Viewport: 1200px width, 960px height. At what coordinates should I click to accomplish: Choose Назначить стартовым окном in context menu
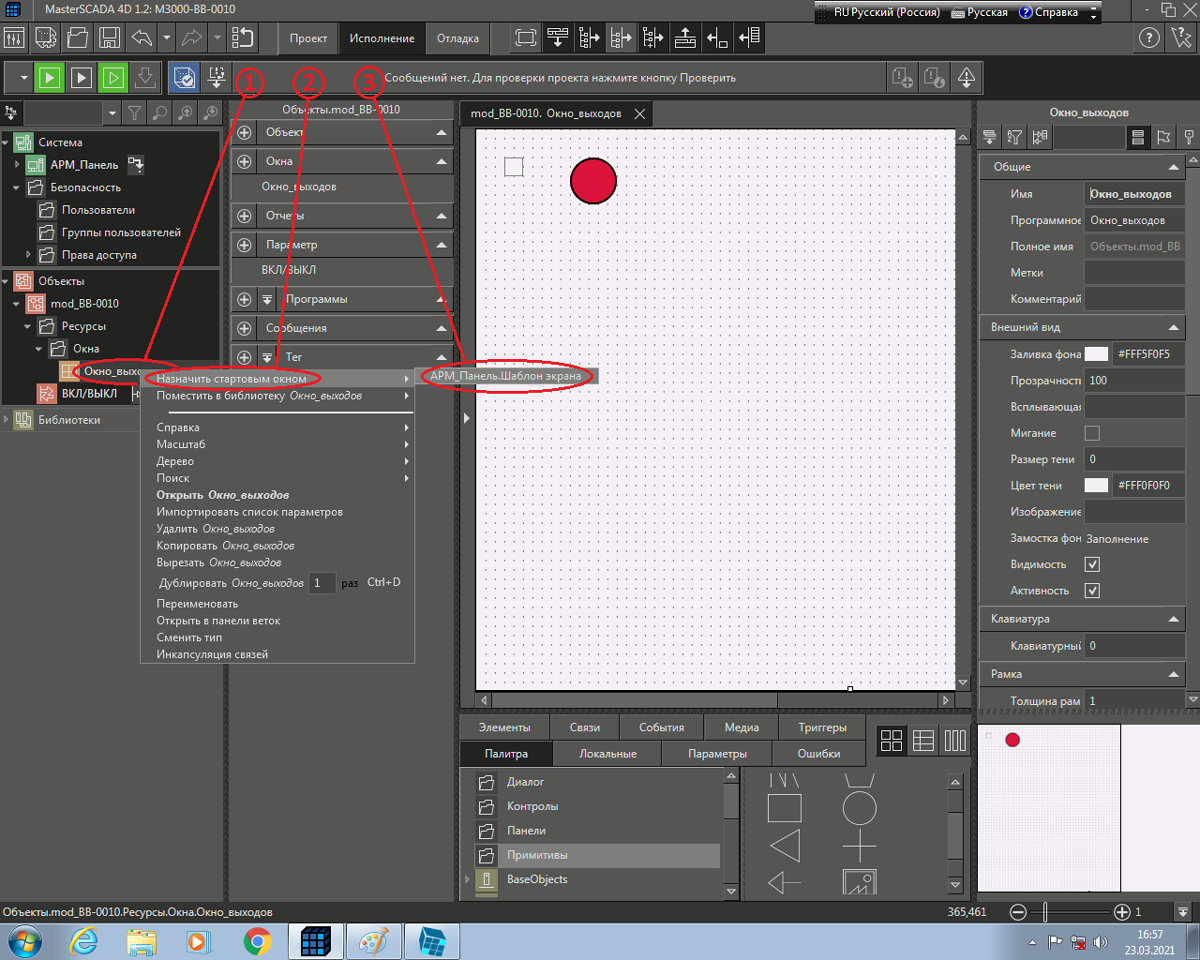tap(231, 378)
